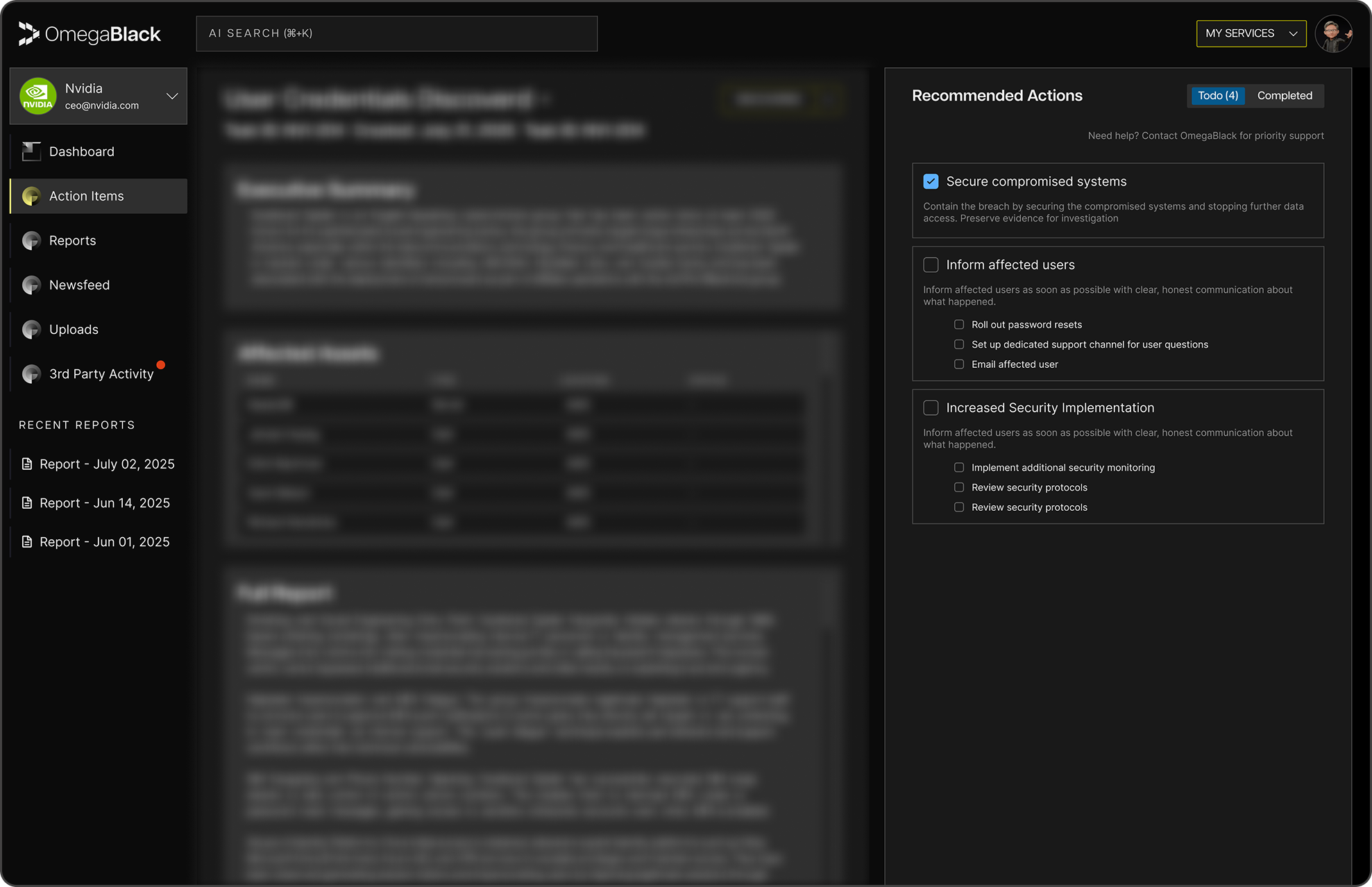Select the Todo (4) tab
The width and height of the screenshot is (1372, 887).
(1217, 96)
